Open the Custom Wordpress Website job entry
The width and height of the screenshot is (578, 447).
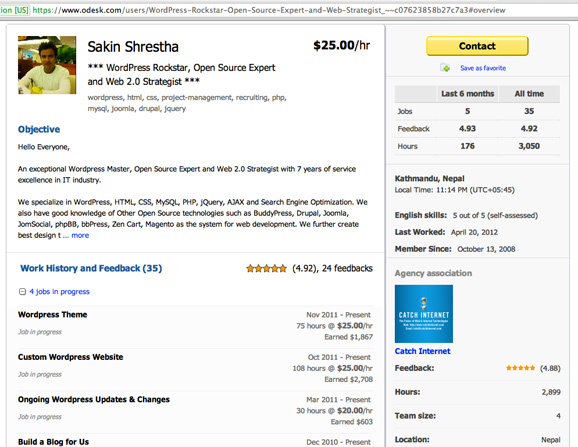coord(70,357)
